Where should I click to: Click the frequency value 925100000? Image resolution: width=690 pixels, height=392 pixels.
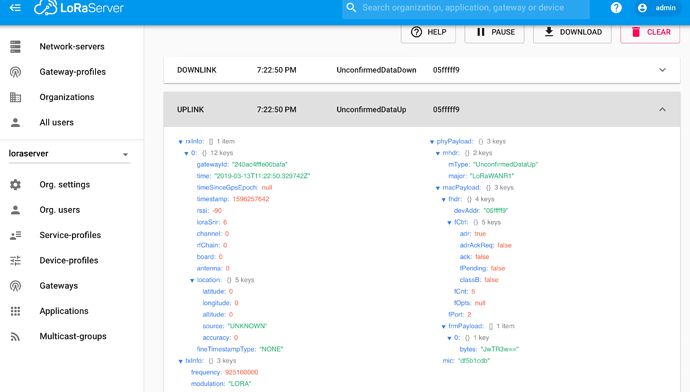pyautogui.click(x=242, y=372)
